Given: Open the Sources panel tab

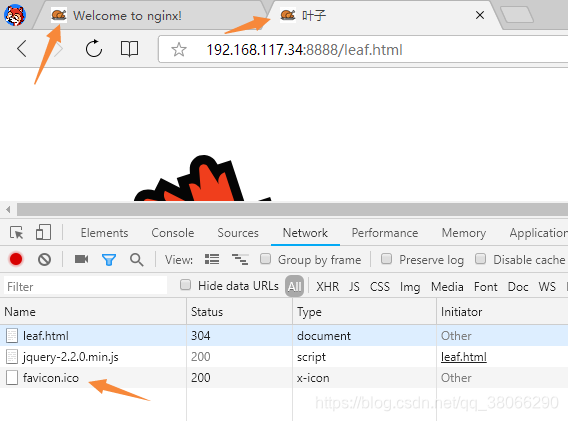Looking at the screenshot, I should 238,233.
